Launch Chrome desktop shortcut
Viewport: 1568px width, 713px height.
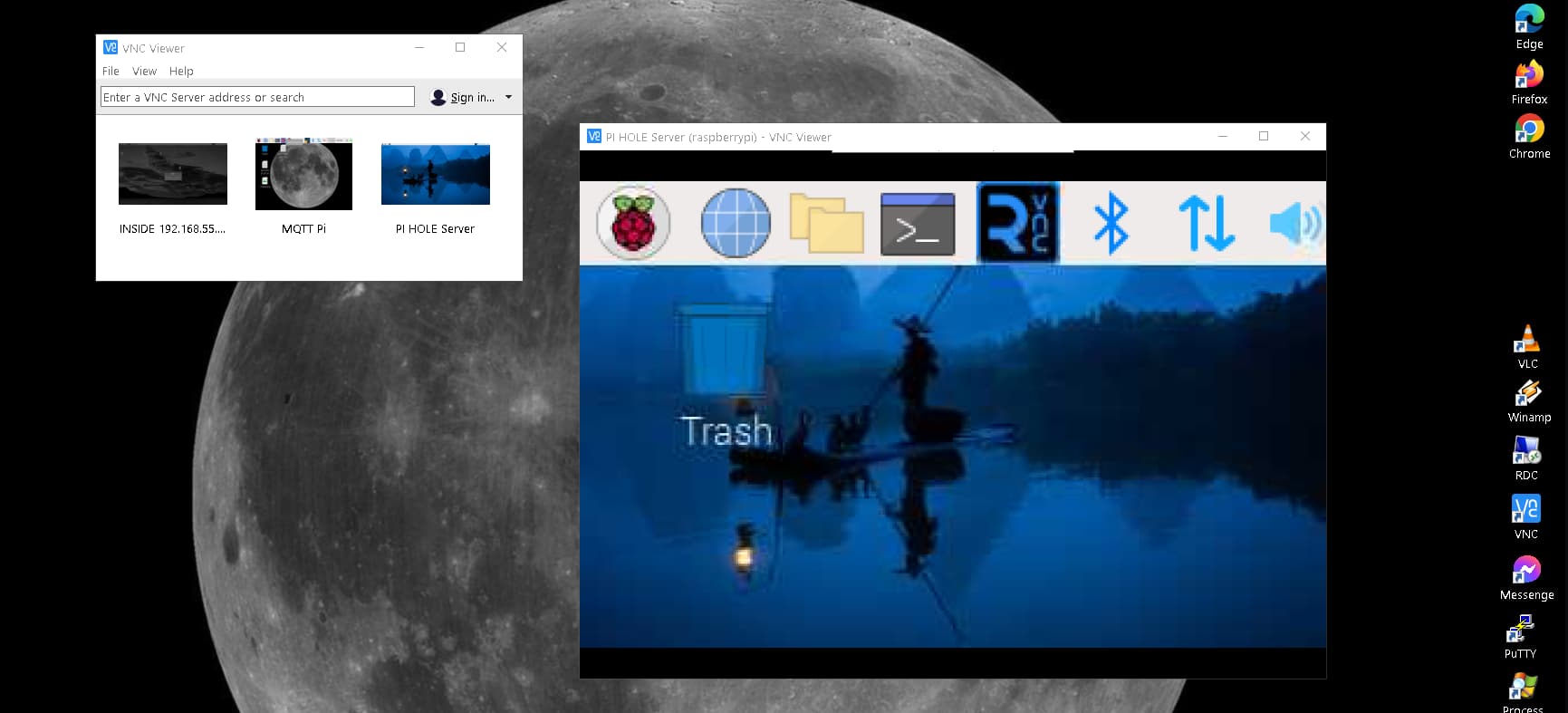click(x=1529, y=138)
